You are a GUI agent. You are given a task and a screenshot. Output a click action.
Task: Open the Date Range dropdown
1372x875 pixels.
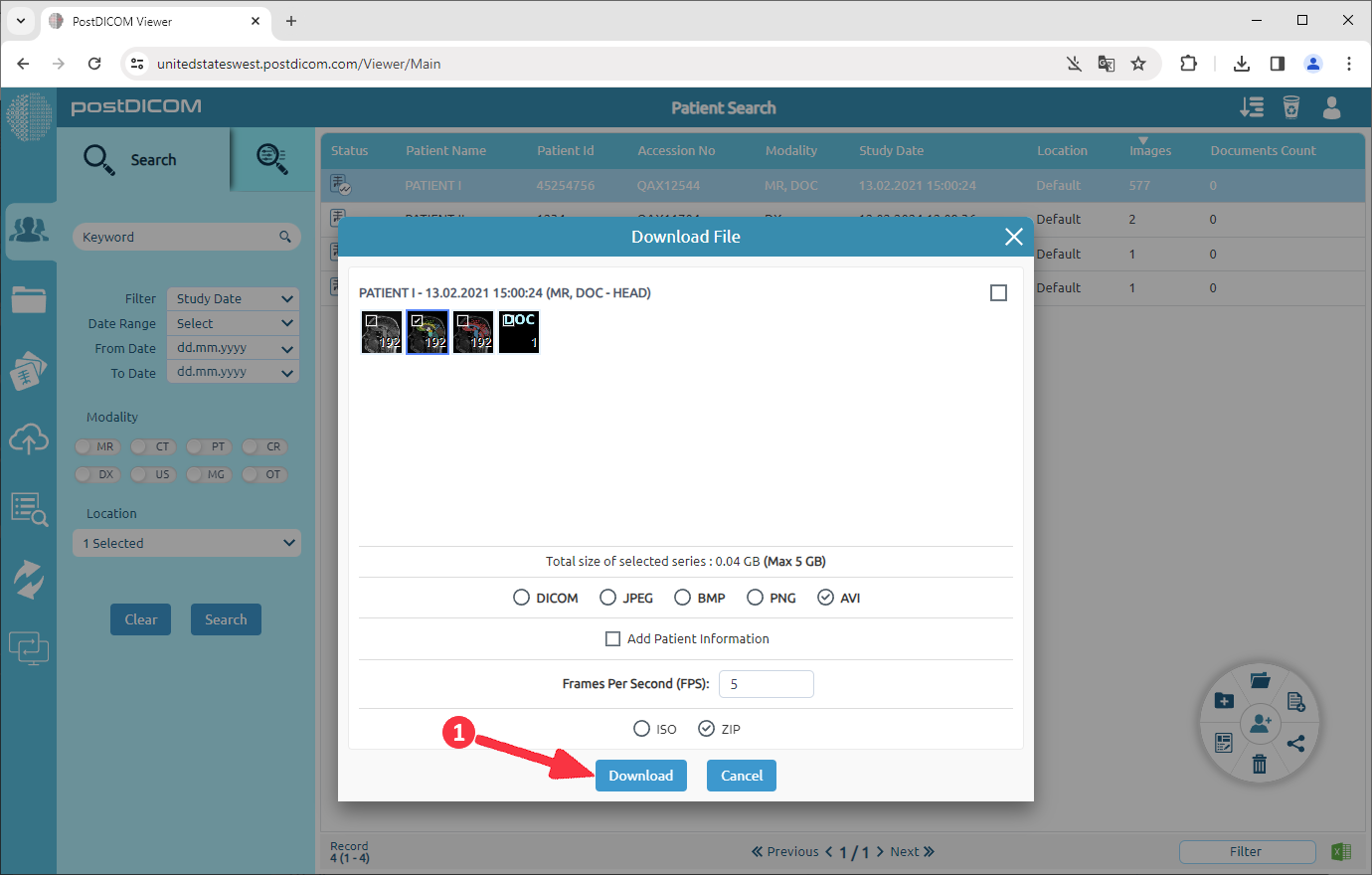232,322
